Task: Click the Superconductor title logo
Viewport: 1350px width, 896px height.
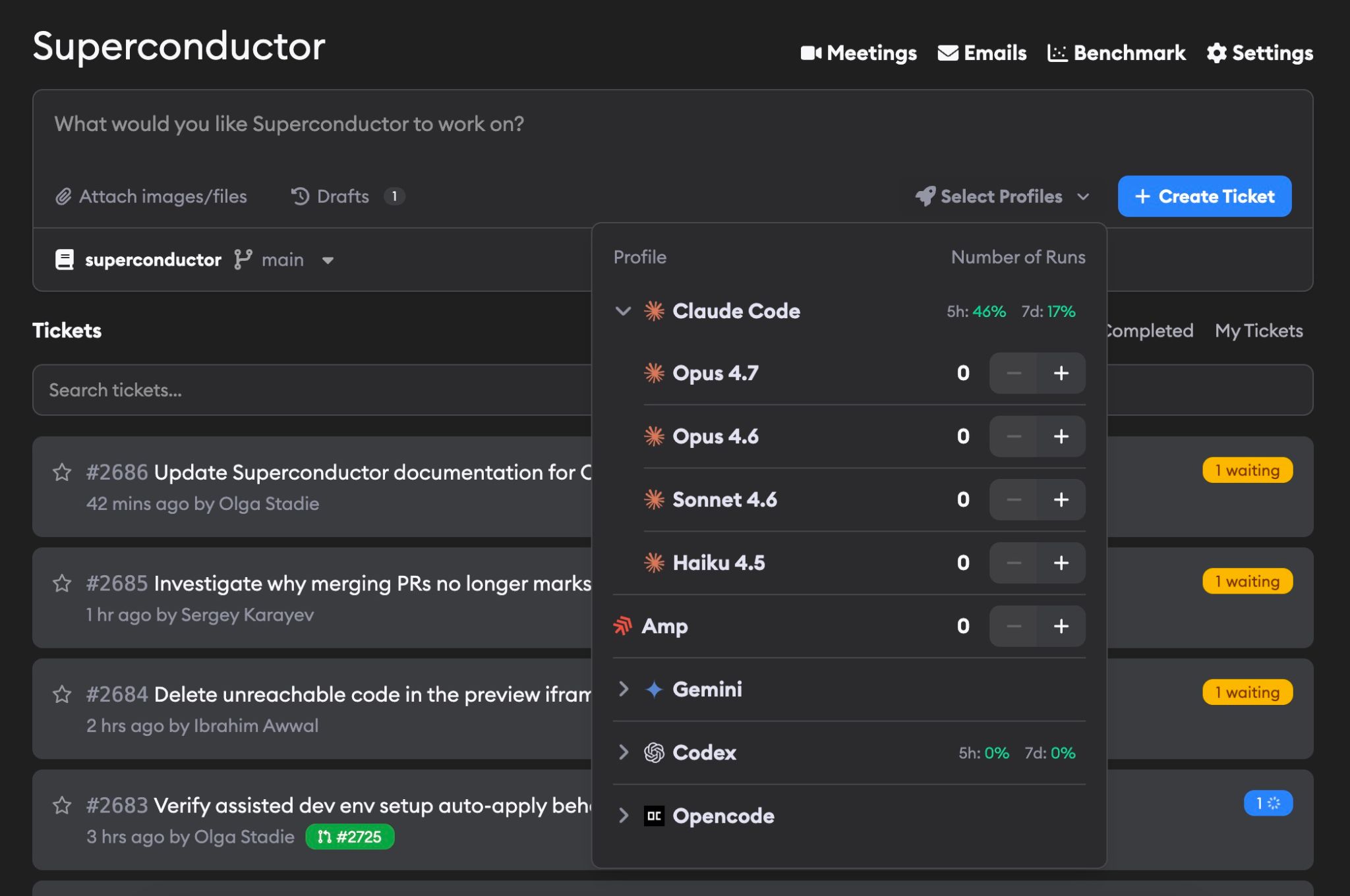Action: (x=179, y=46)
